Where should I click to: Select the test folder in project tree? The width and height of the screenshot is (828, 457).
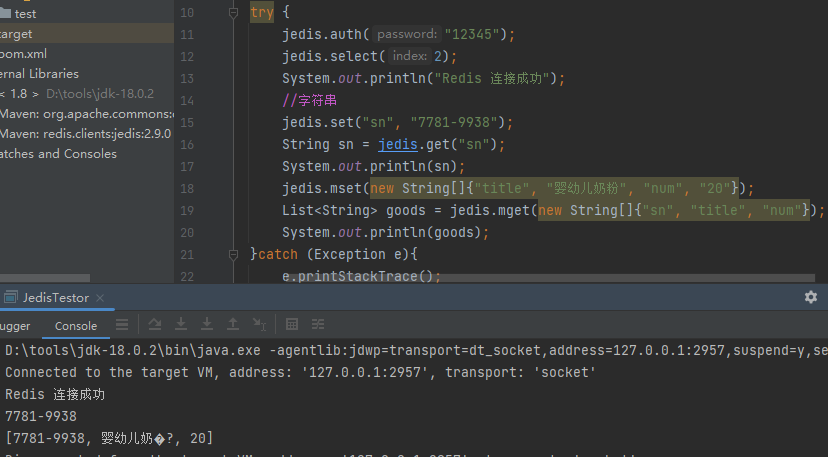tap(26, 14)
